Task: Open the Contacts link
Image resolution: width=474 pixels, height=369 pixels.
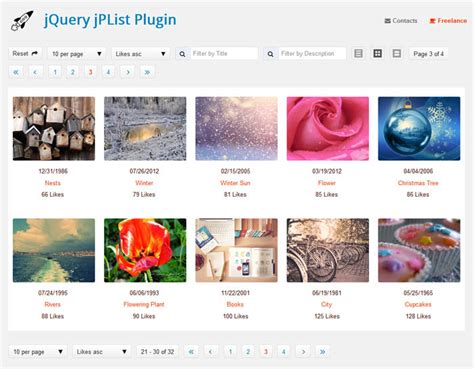Action: 401,21
